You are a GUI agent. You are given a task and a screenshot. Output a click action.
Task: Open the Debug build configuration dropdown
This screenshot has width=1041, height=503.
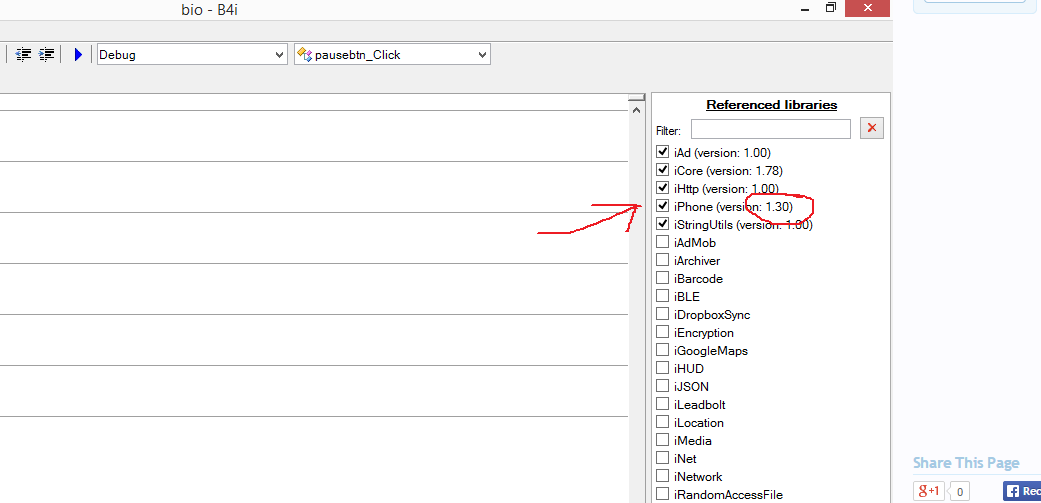[x=192, y=55]
